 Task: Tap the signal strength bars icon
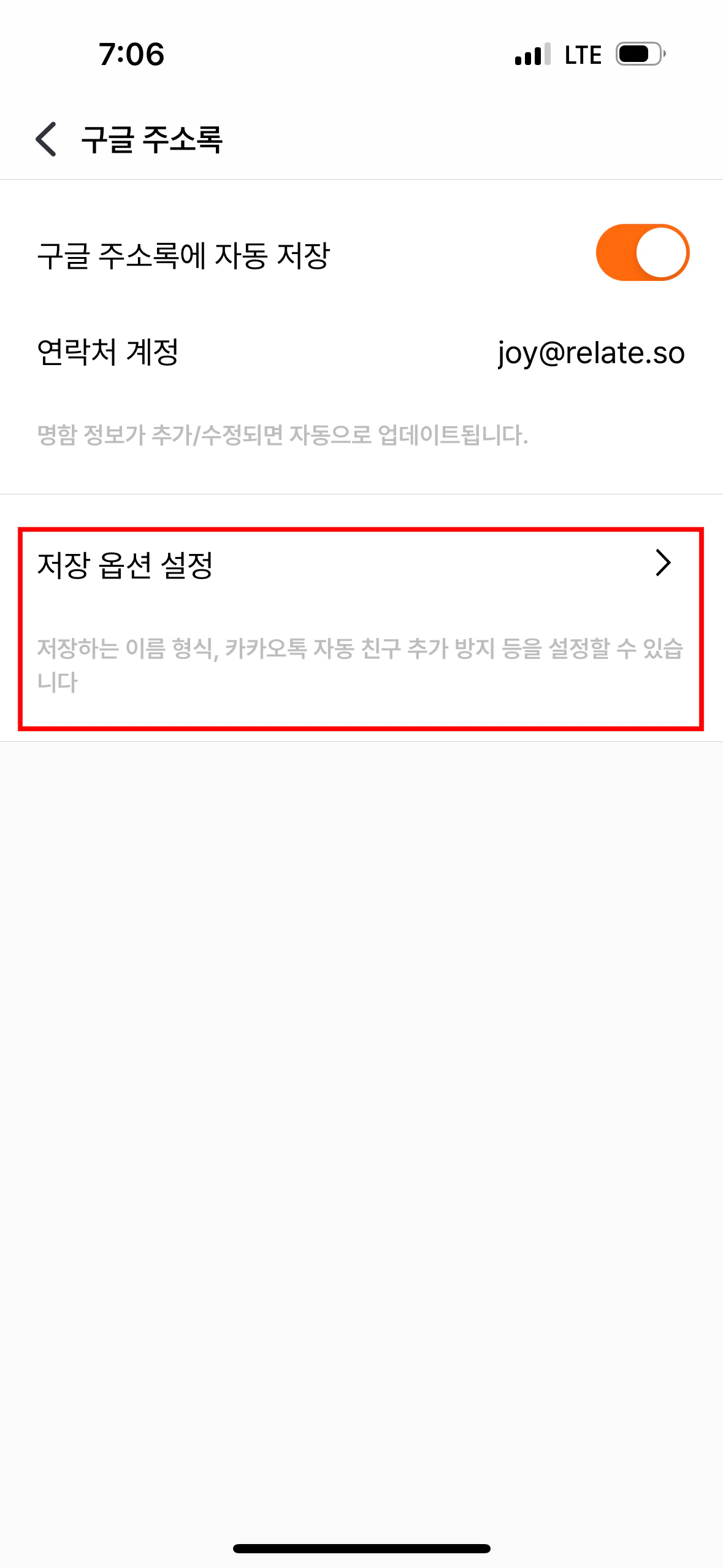[533, 54]
